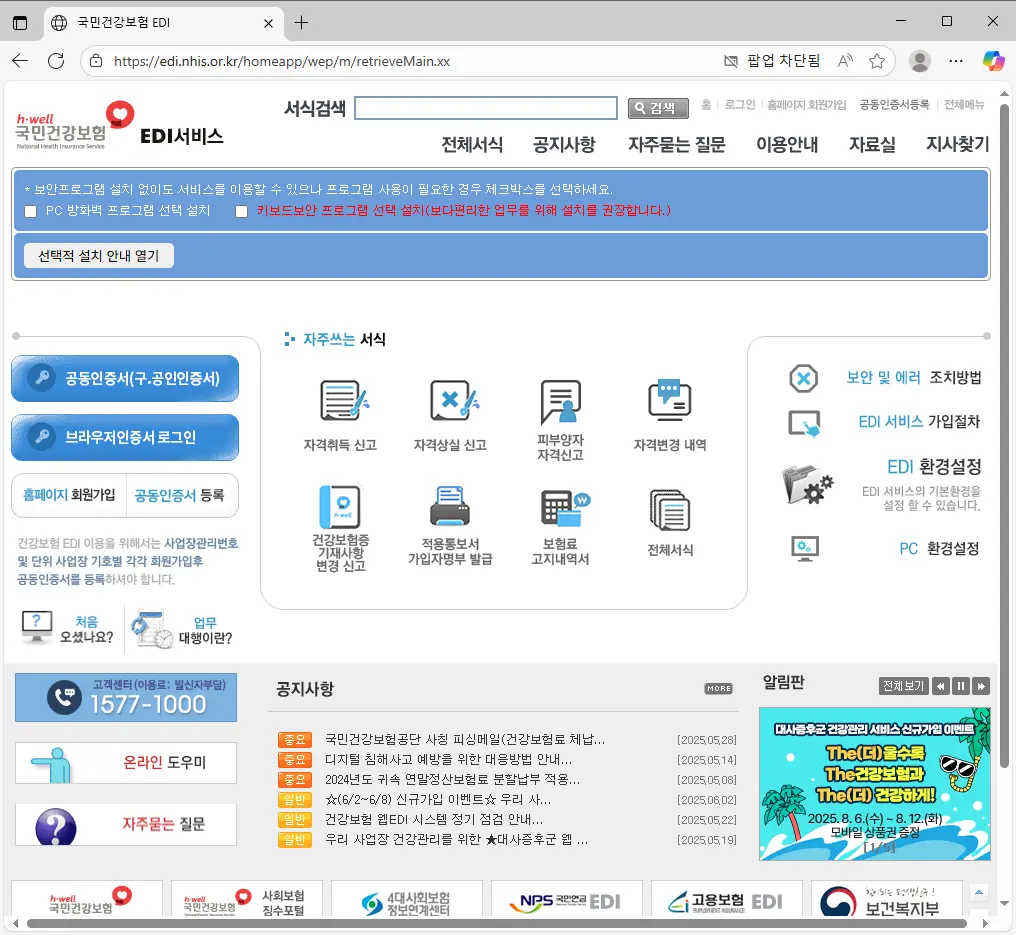Click the EDI 환경설정 folder gear icon

[x=807, y=484]
